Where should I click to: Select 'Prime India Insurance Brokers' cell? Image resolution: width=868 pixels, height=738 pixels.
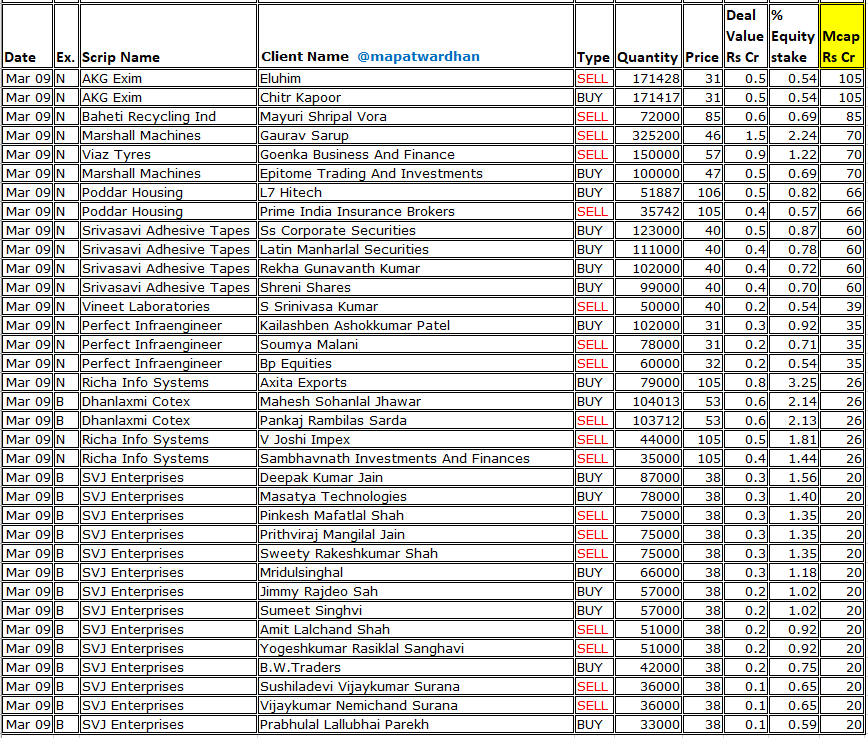(x=416, y=211)
